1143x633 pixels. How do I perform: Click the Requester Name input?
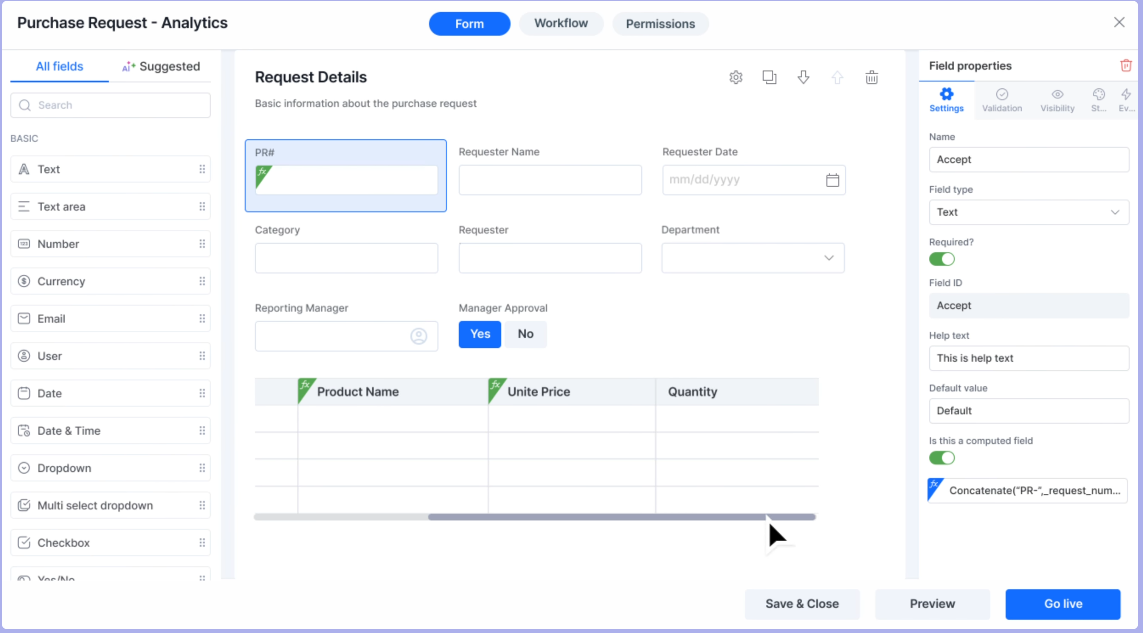550,180
